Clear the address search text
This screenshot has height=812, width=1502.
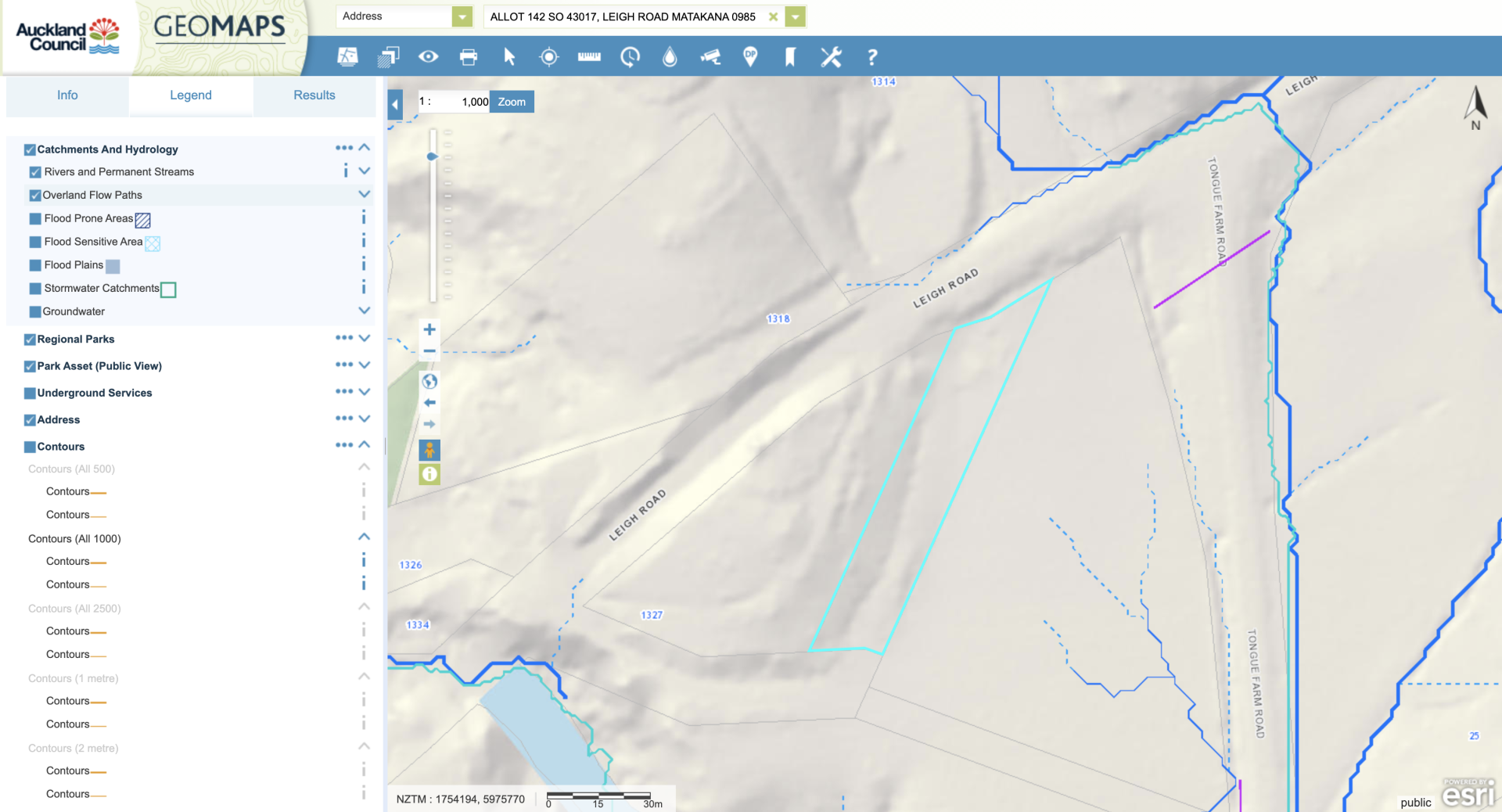(x=773, y=16)
